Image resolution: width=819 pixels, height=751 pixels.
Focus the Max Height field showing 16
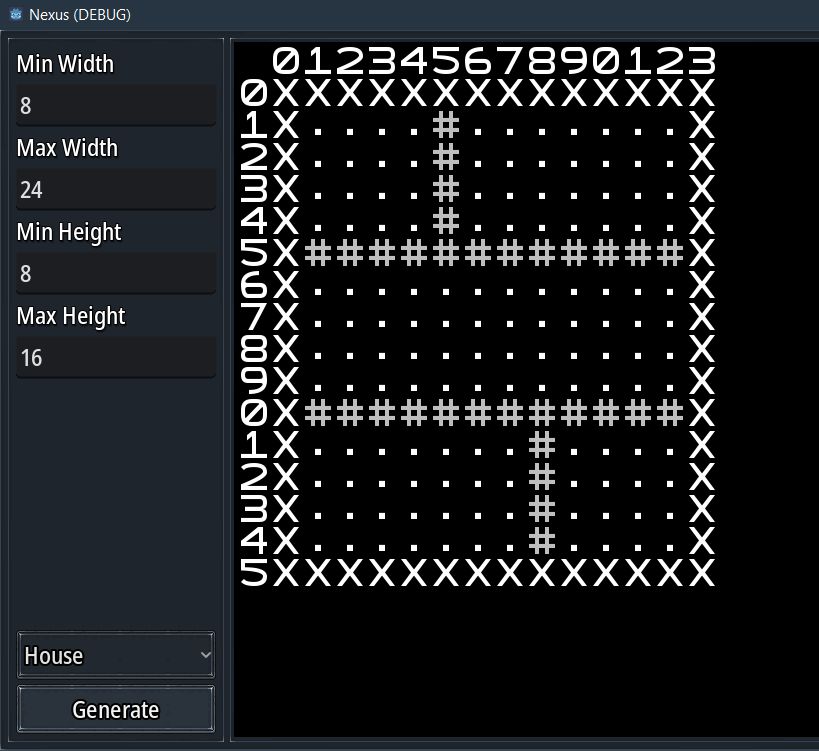115,357
